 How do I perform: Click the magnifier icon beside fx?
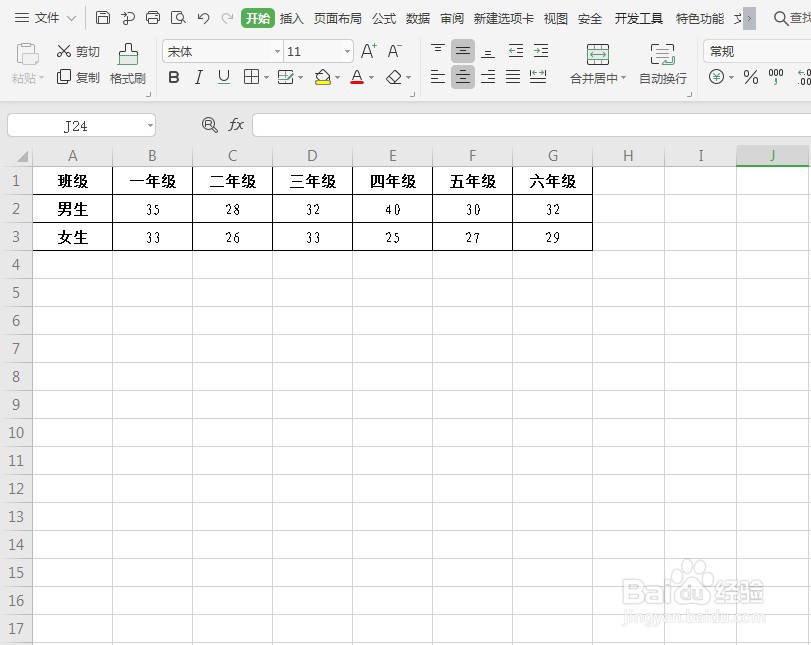[209, 125]
